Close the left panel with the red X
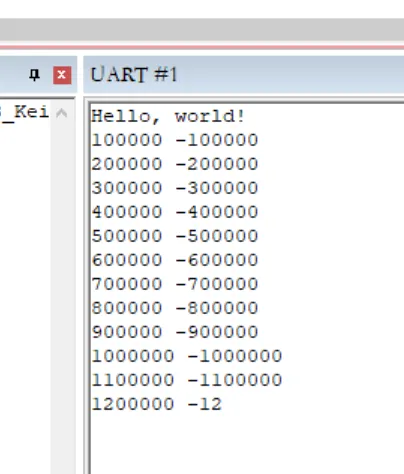 click(62, 75)
